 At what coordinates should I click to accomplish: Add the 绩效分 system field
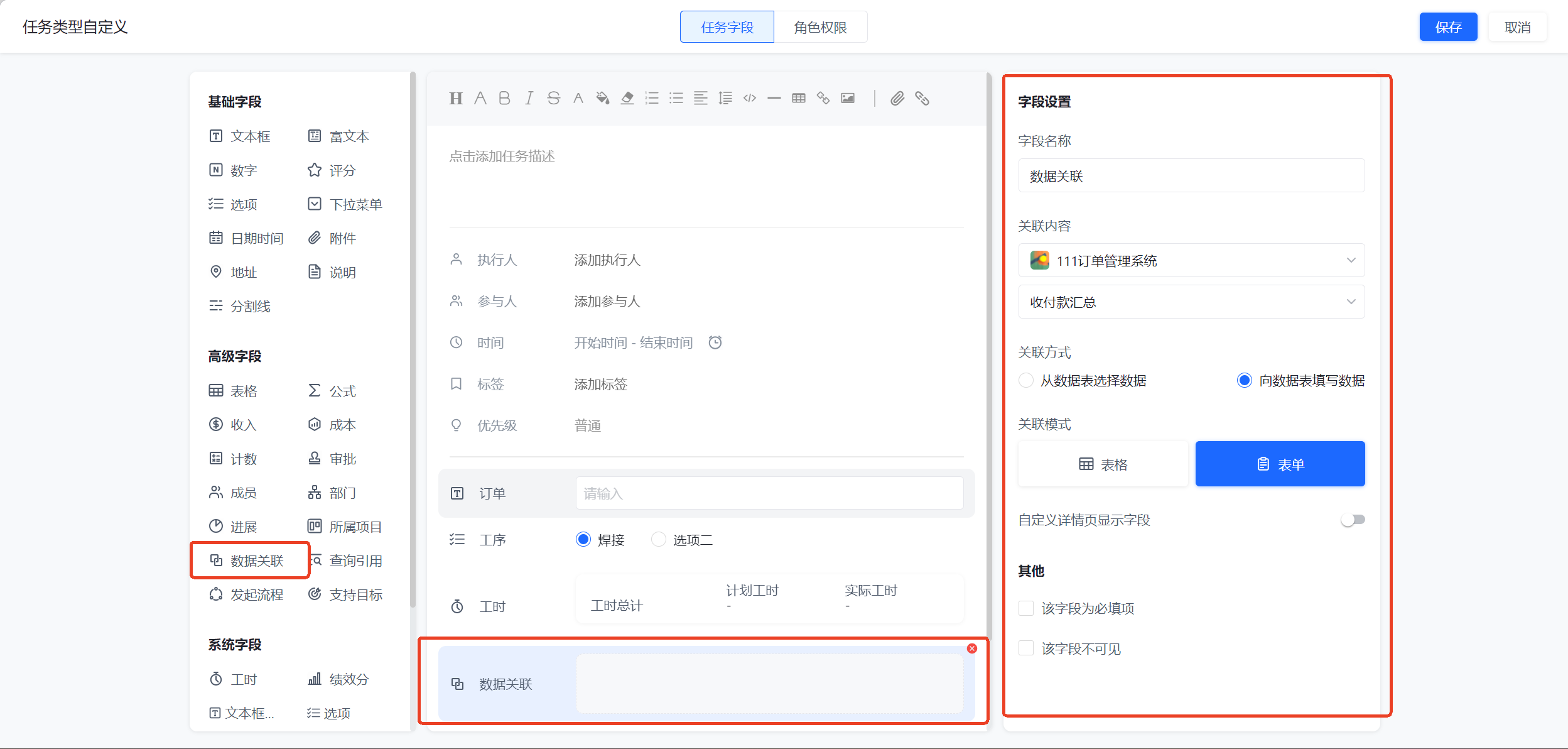[x=338, y=679]
